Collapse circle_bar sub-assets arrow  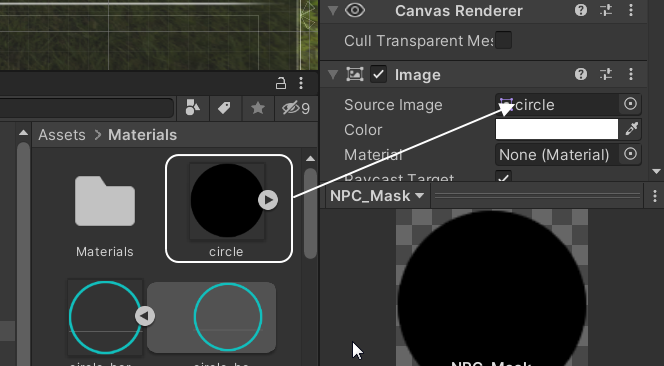[145, 316]
